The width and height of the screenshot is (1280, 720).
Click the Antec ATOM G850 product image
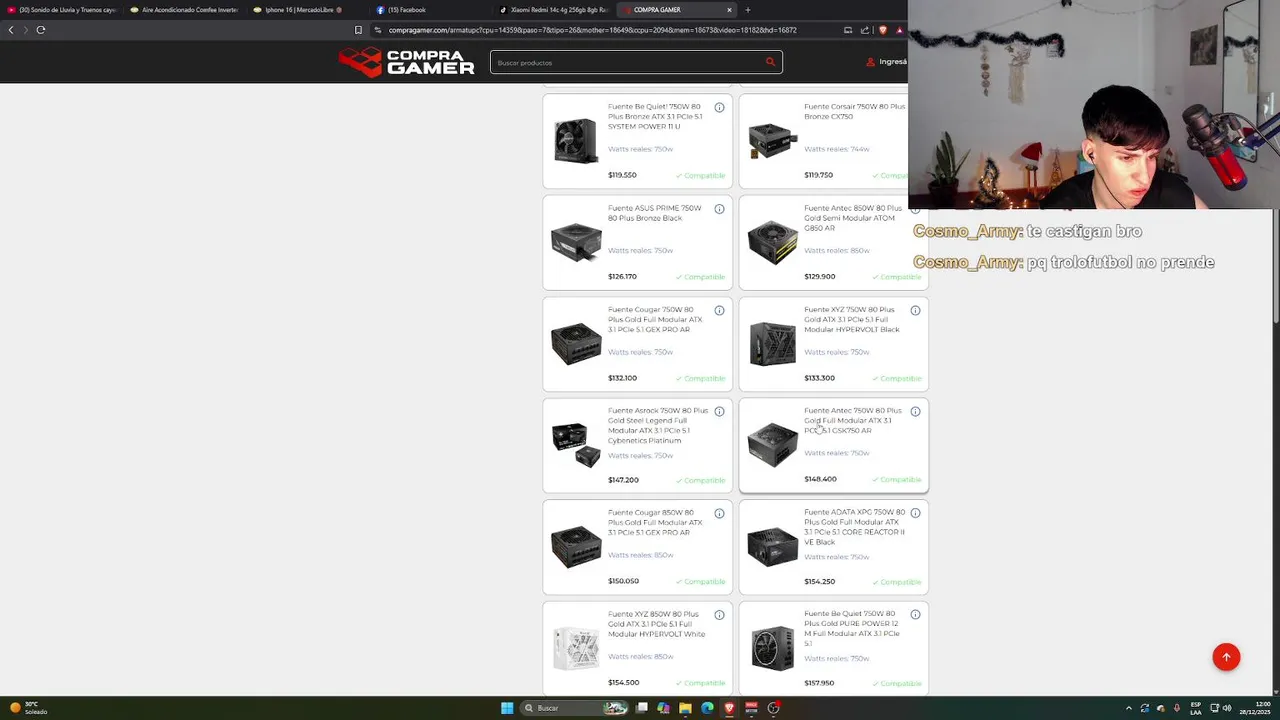coord(772,242)
